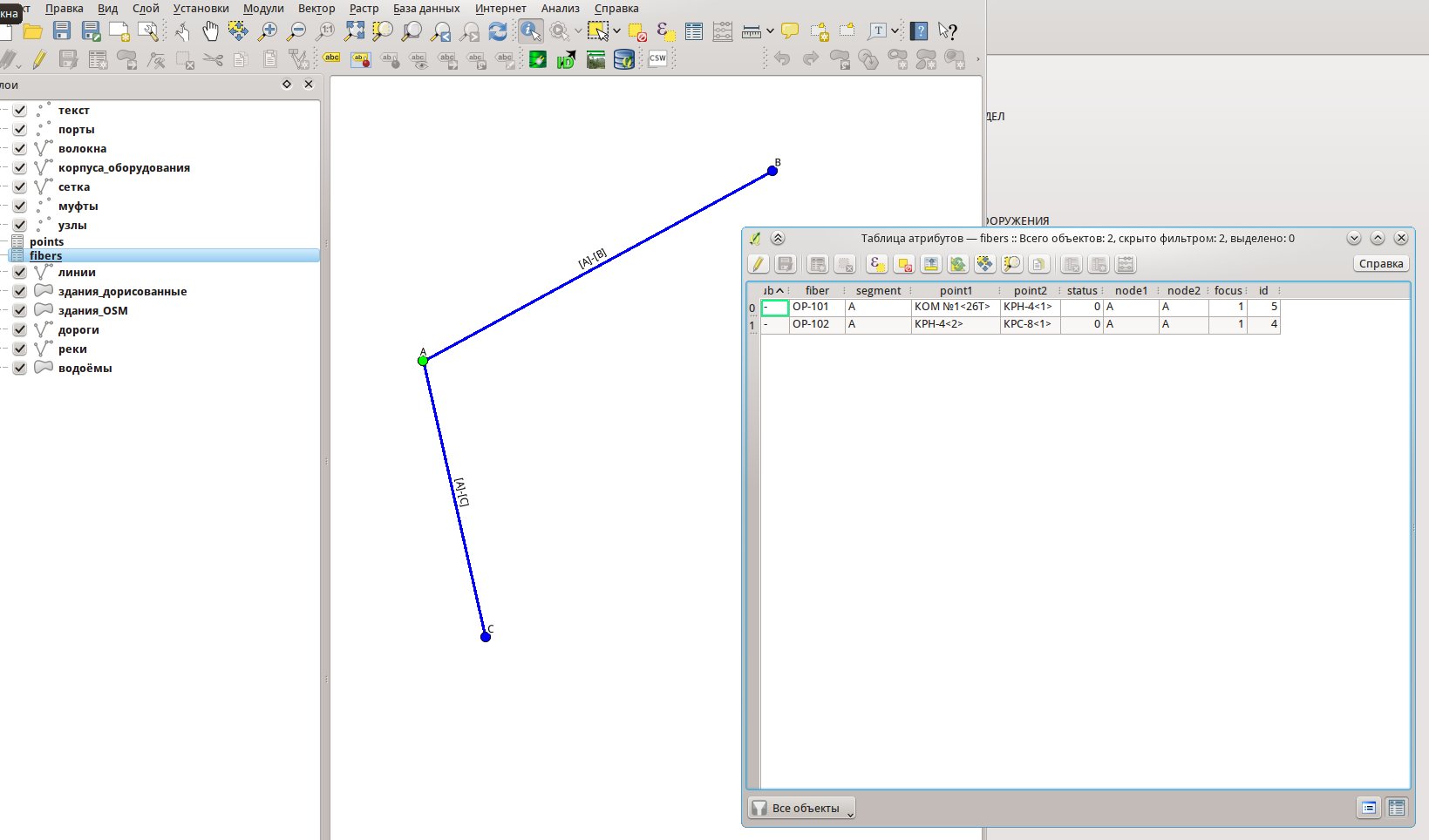Open the Все объекты filter dropdown
1429x840 pixels.
[802, 808]
